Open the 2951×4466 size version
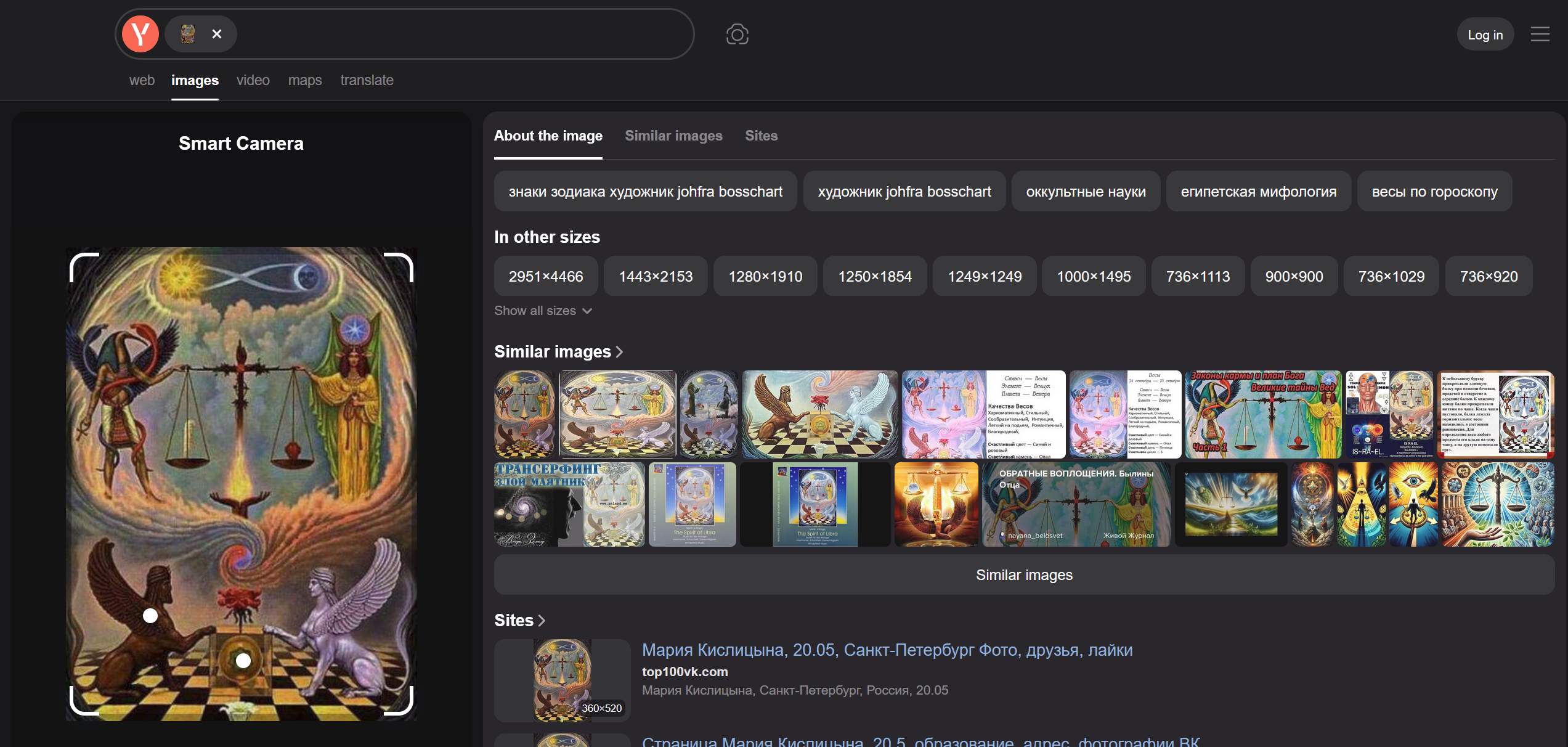Screen dimensions: 1568x747 click(x=546, y=276)
